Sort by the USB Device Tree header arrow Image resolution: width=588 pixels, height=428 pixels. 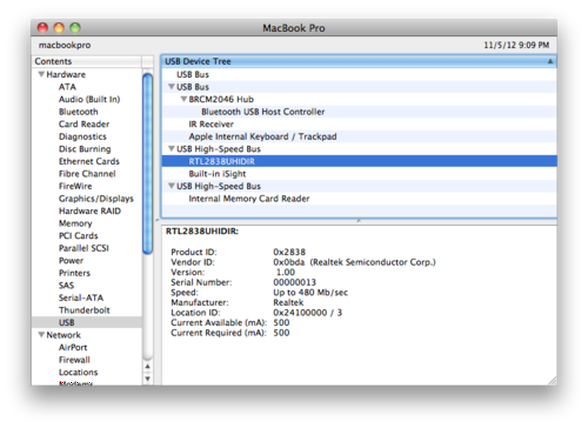pos(550,61)
